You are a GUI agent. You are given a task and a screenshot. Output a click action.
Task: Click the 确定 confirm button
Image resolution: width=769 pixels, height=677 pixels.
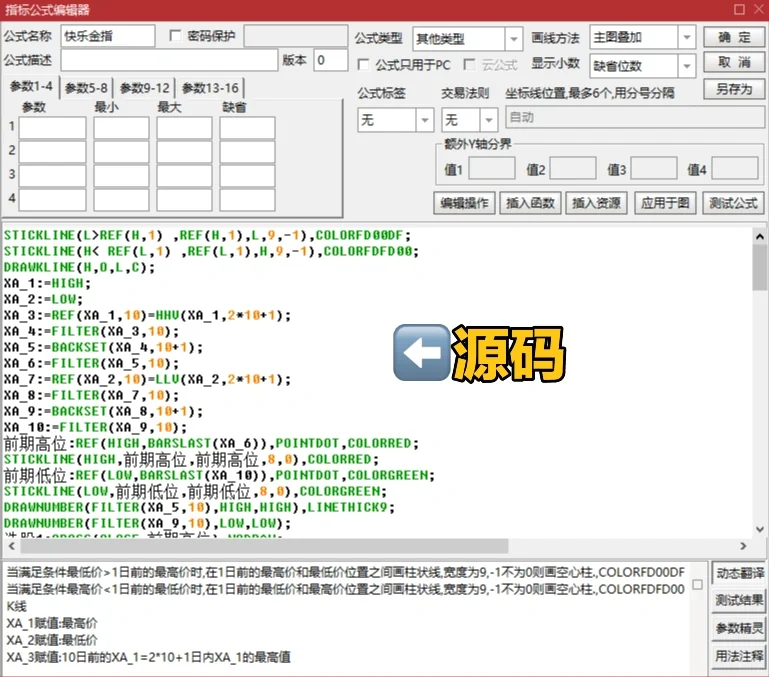[734, 37]
